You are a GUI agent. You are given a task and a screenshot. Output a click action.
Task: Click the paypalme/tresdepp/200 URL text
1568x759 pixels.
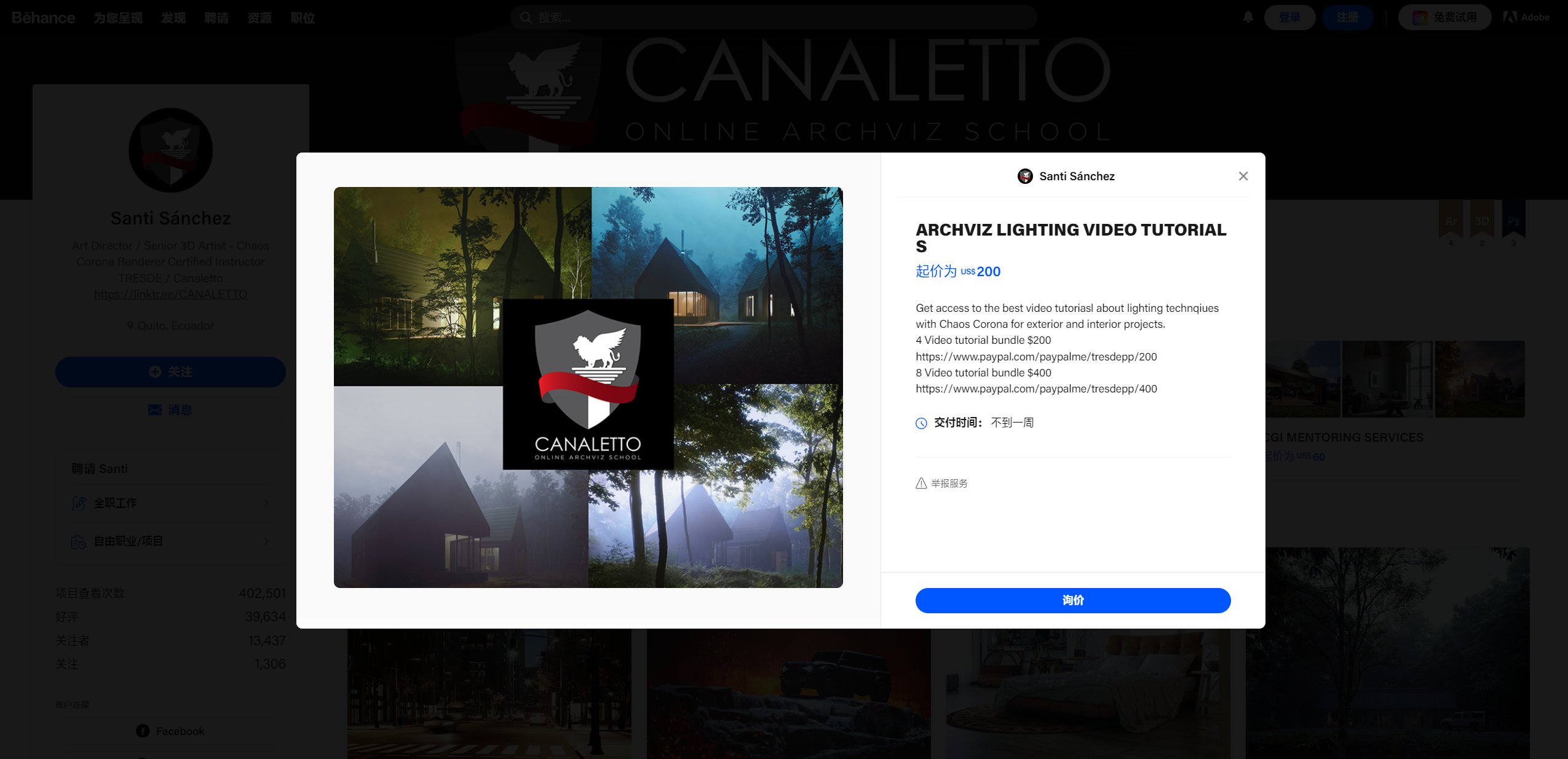(1036, 357)
